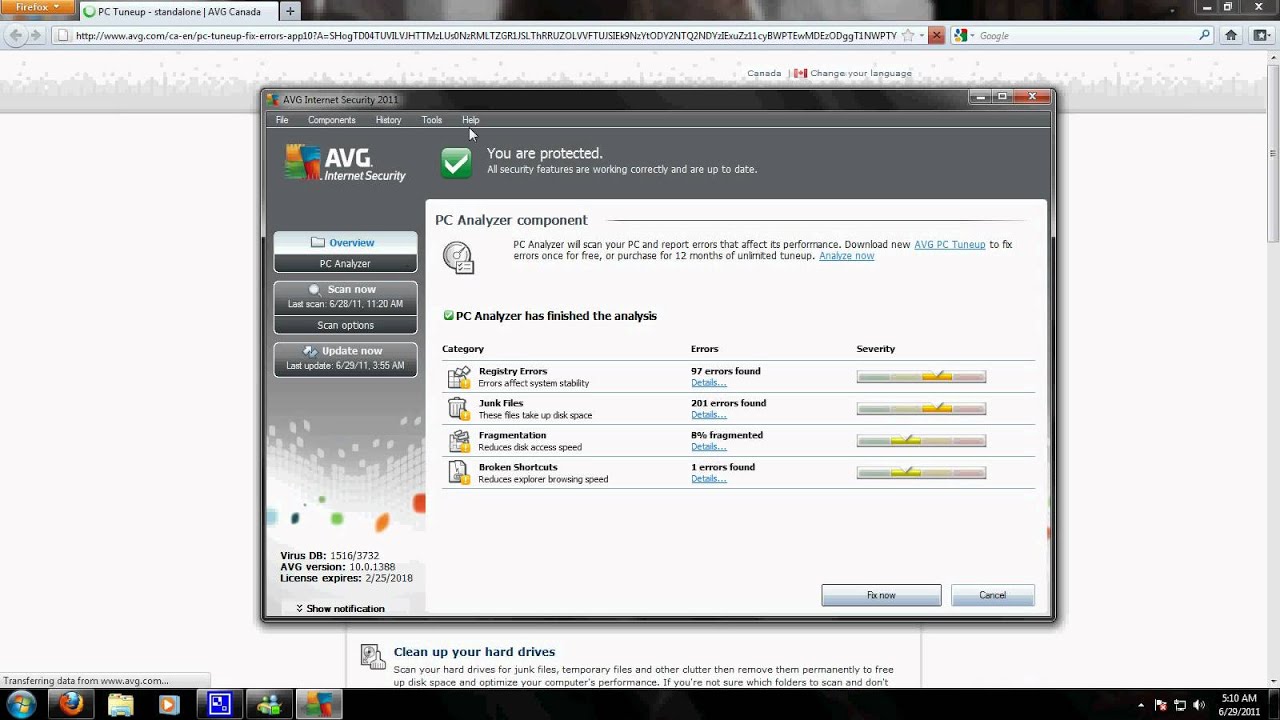Open Details for Junk Files
This screenshot has height=720, width=1280.
click(708, 414)
